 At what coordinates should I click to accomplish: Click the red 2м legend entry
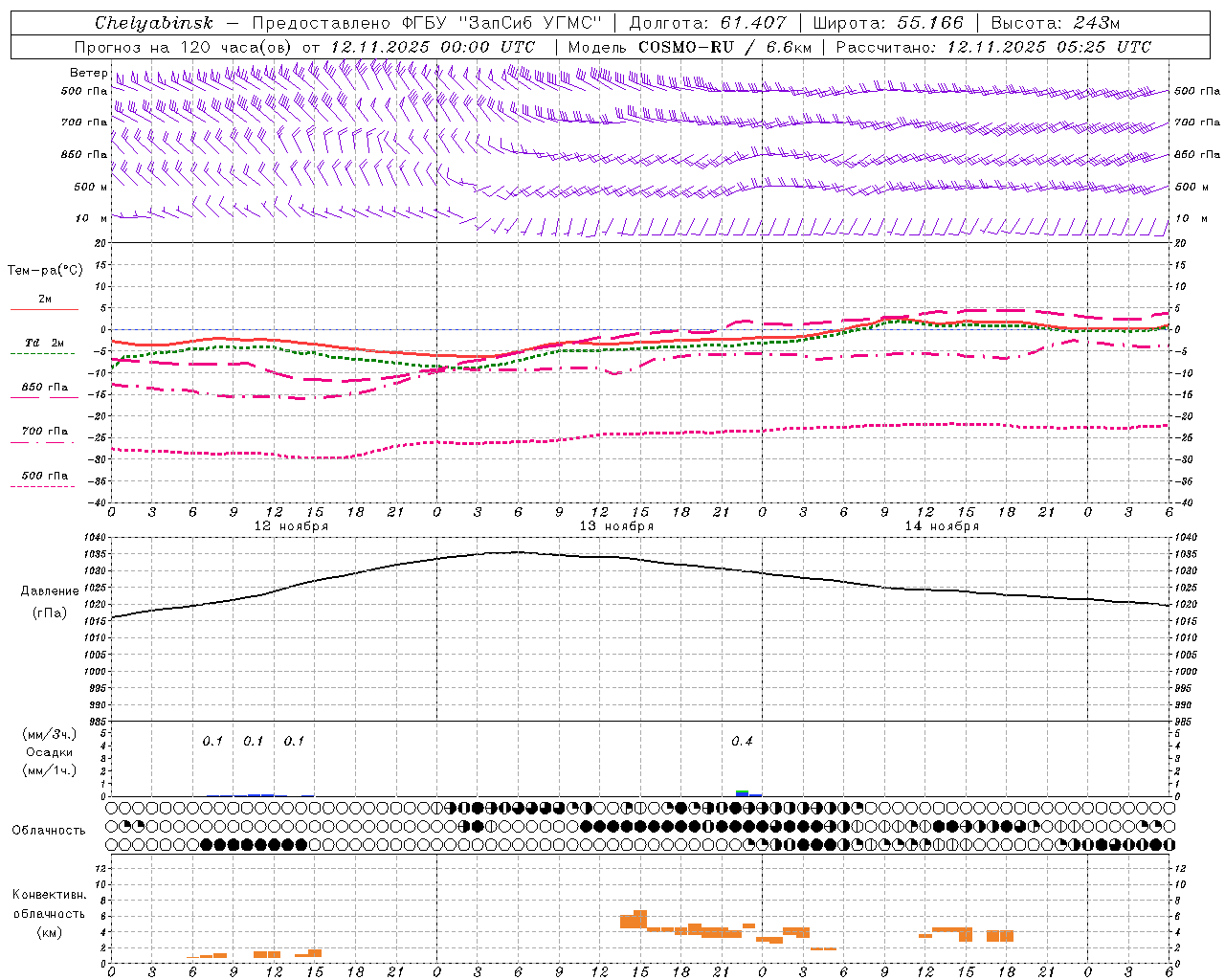click(45, 300)
